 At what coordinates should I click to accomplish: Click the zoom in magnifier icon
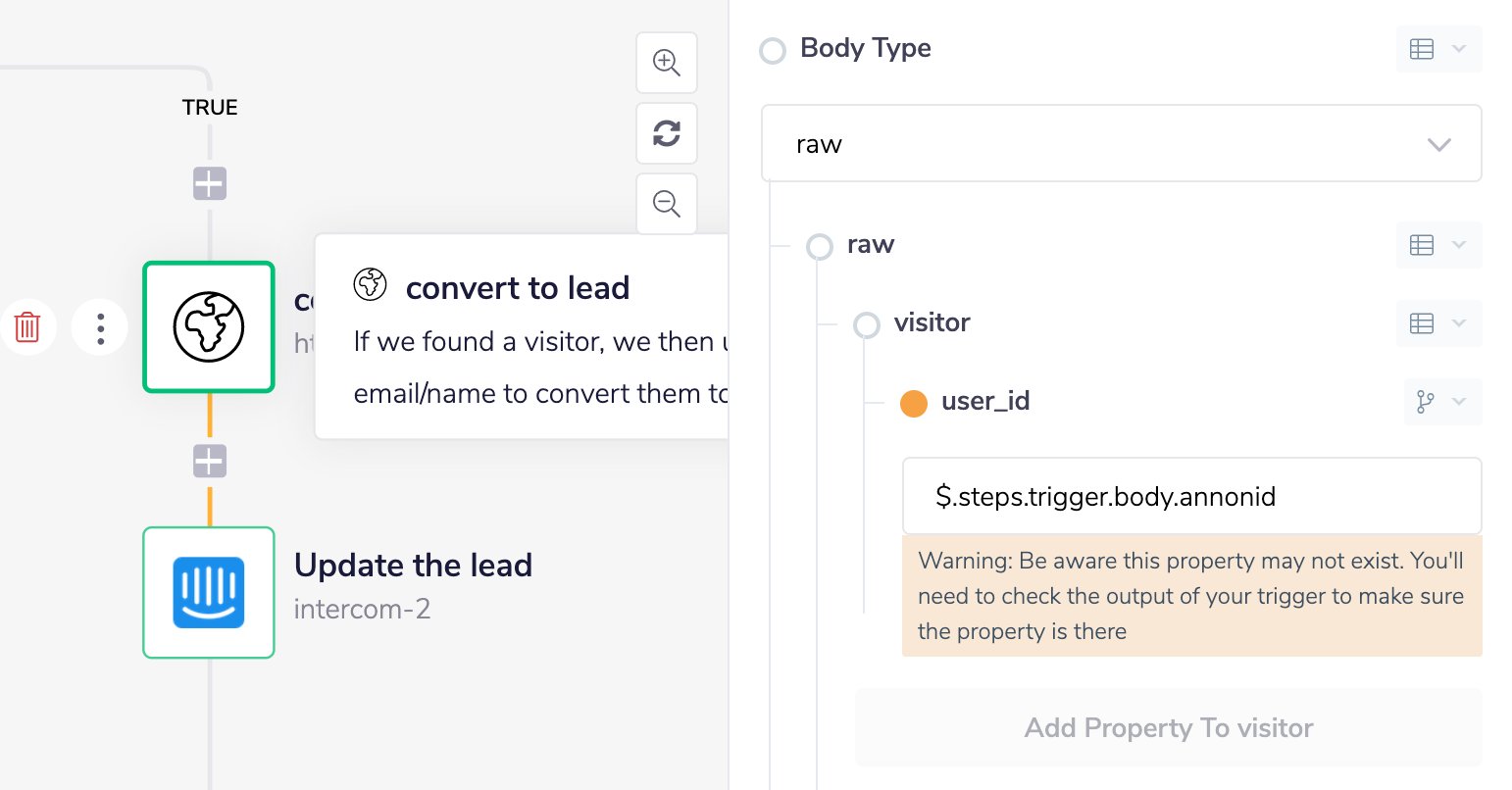tap(667, 63)
